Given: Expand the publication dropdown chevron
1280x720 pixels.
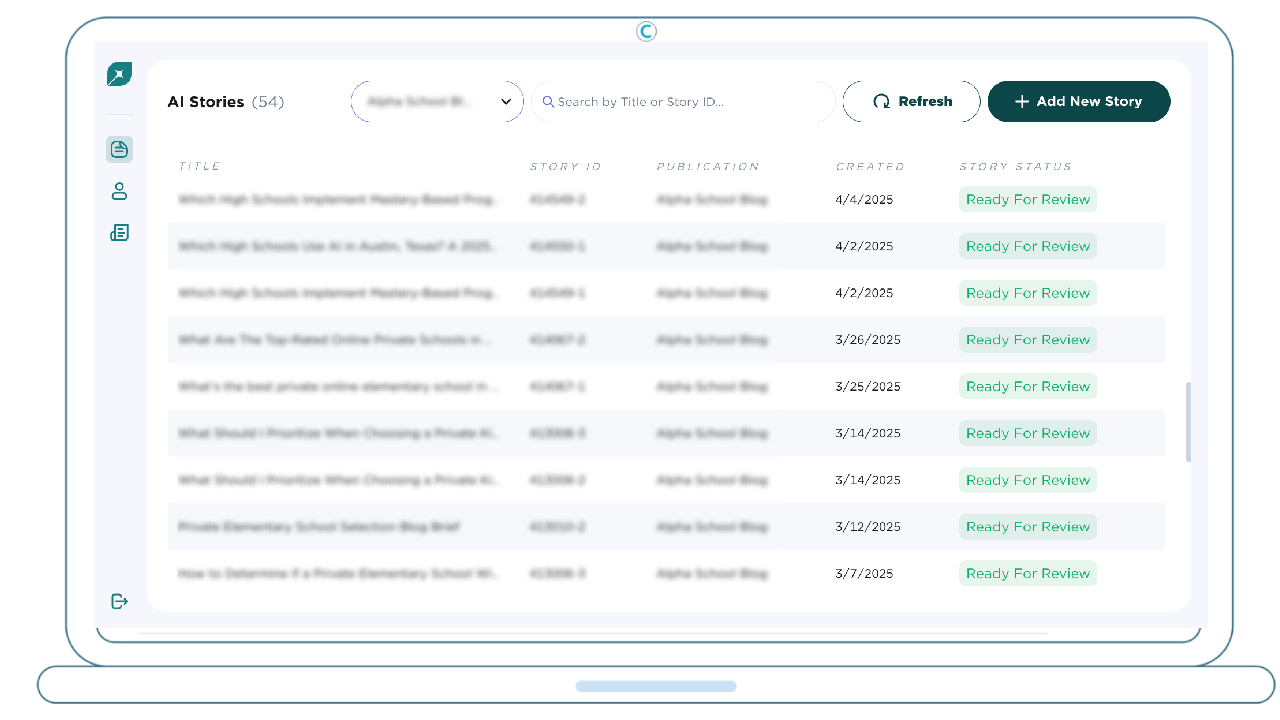Looking at the screenshot, I should pyautogui.click(x=506, y=102).
